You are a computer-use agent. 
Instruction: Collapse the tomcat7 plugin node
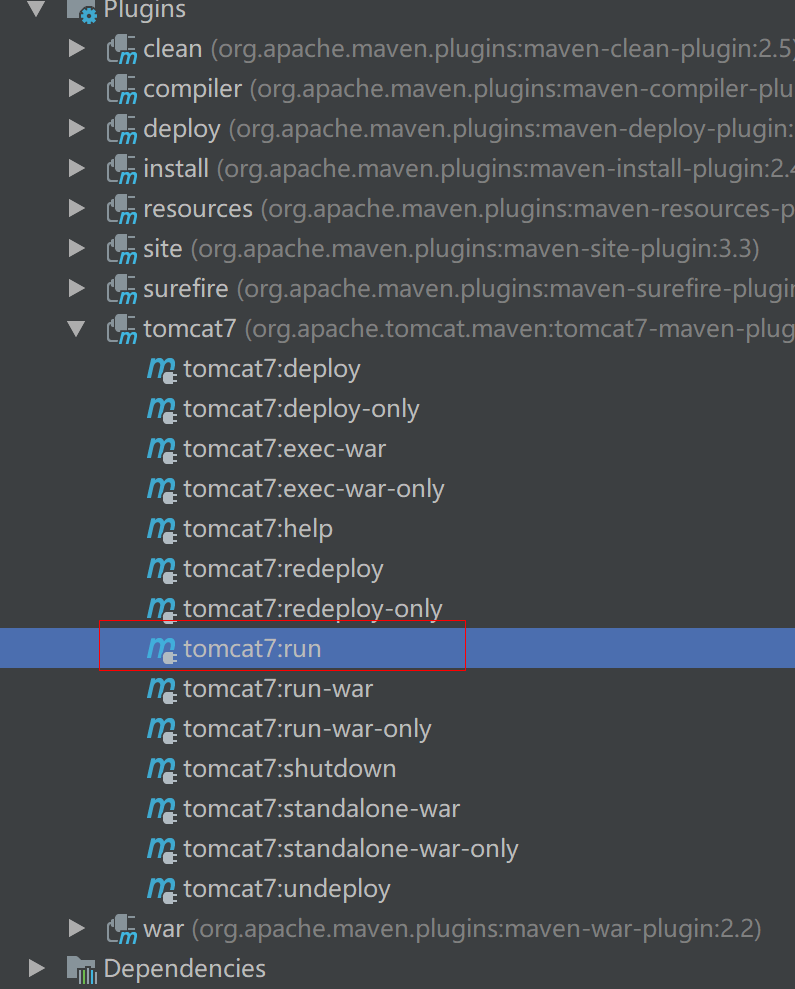[77, 329]
